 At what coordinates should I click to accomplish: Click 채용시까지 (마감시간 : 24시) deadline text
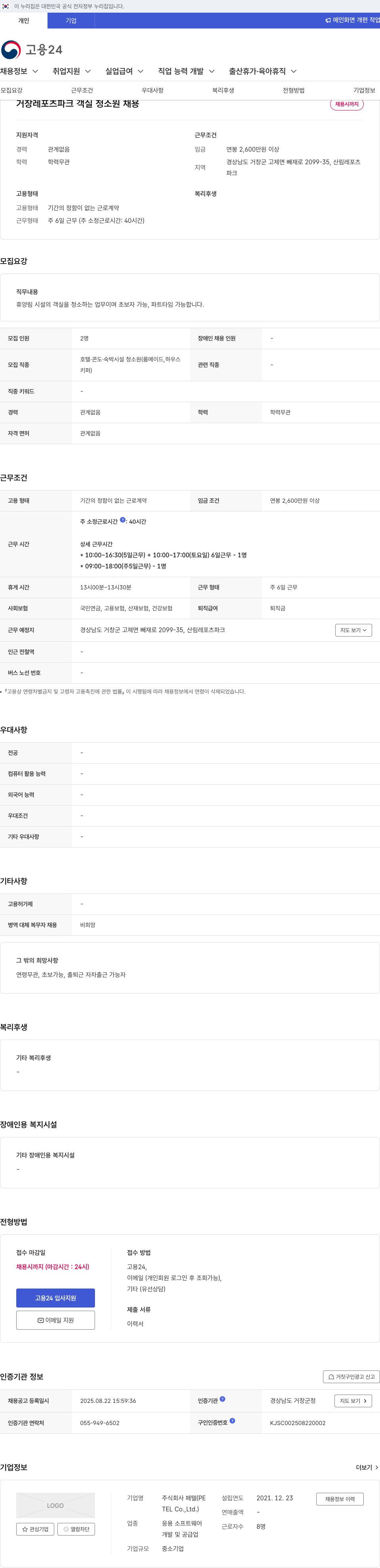pyautogui.click(x=52, y=1267)
